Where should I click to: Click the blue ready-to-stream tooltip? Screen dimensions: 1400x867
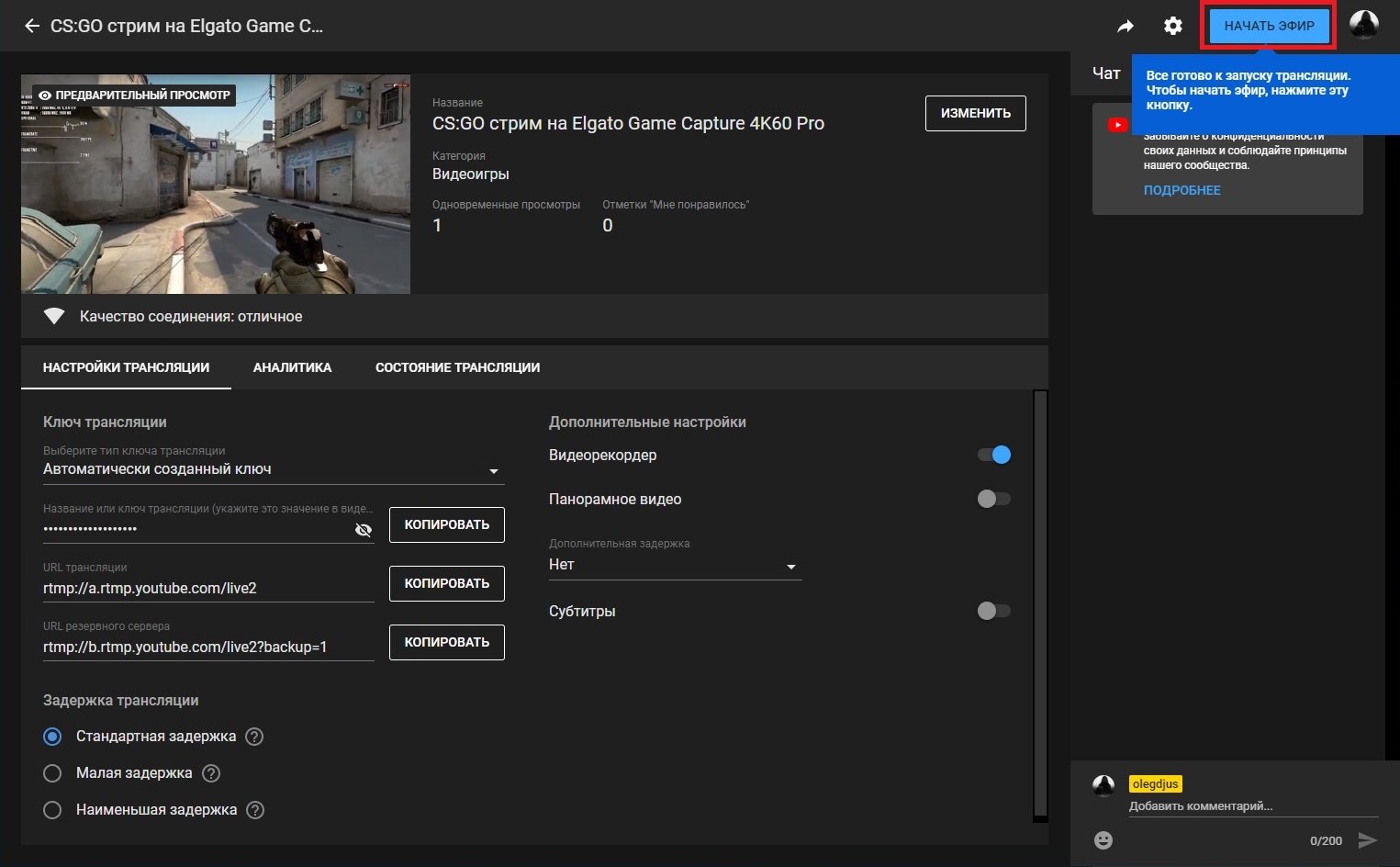pos(1265,95)
